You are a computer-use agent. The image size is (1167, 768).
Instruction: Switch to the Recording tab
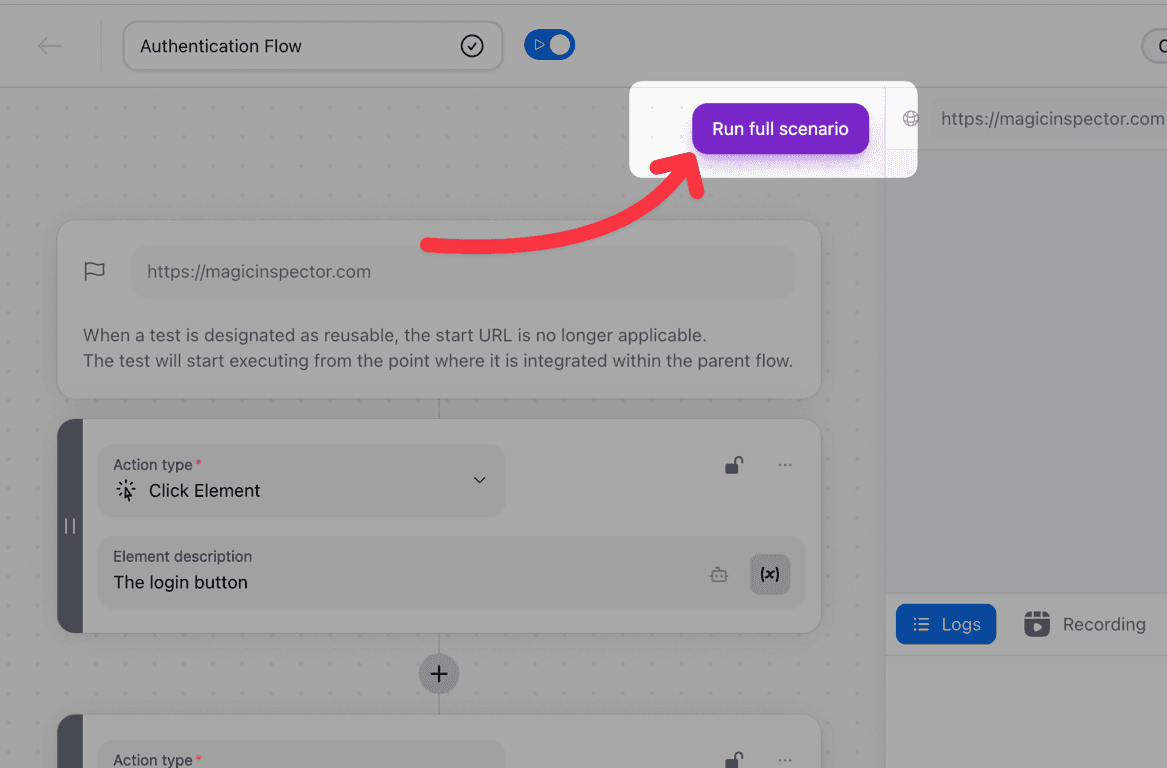(x=1085, y=624)
